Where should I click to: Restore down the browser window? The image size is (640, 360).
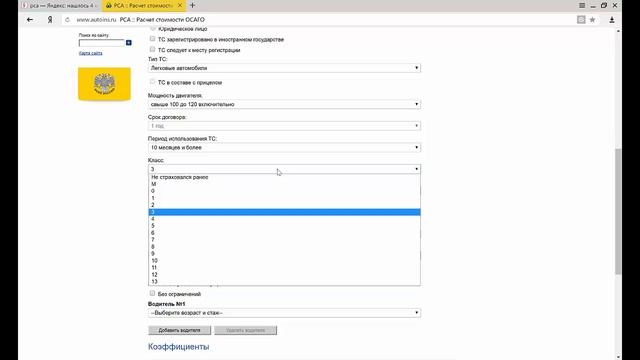point(604,5)
